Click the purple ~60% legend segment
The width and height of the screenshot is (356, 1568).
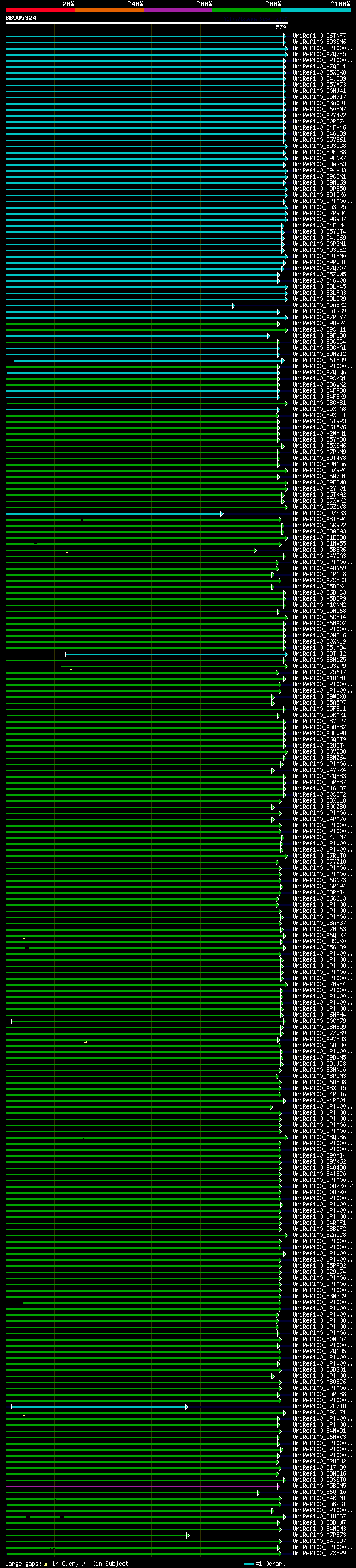click(x=179, y=10)
